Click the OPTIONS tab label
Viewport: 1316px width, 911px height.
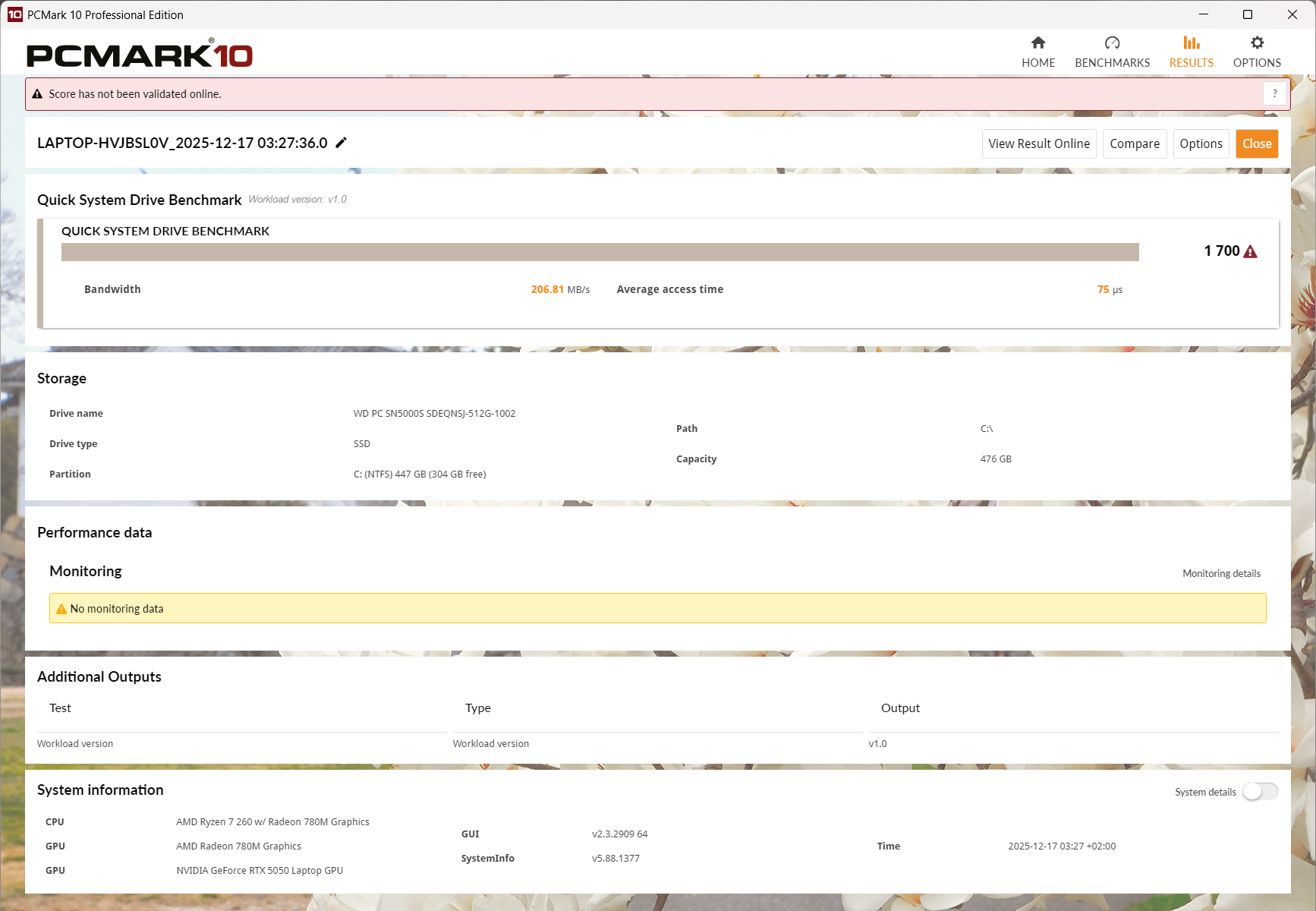pos(1257,63)
